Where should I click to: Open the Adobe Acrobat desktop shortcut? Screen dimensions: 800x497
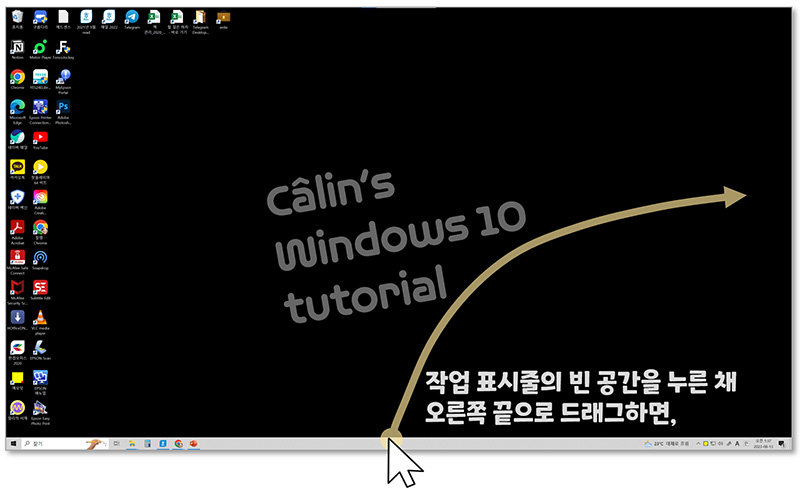click(17, 232)
